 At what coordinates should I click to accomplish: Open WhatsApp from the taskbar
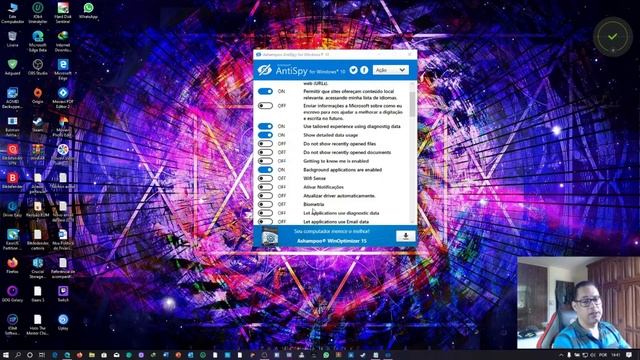click(326, 355)
